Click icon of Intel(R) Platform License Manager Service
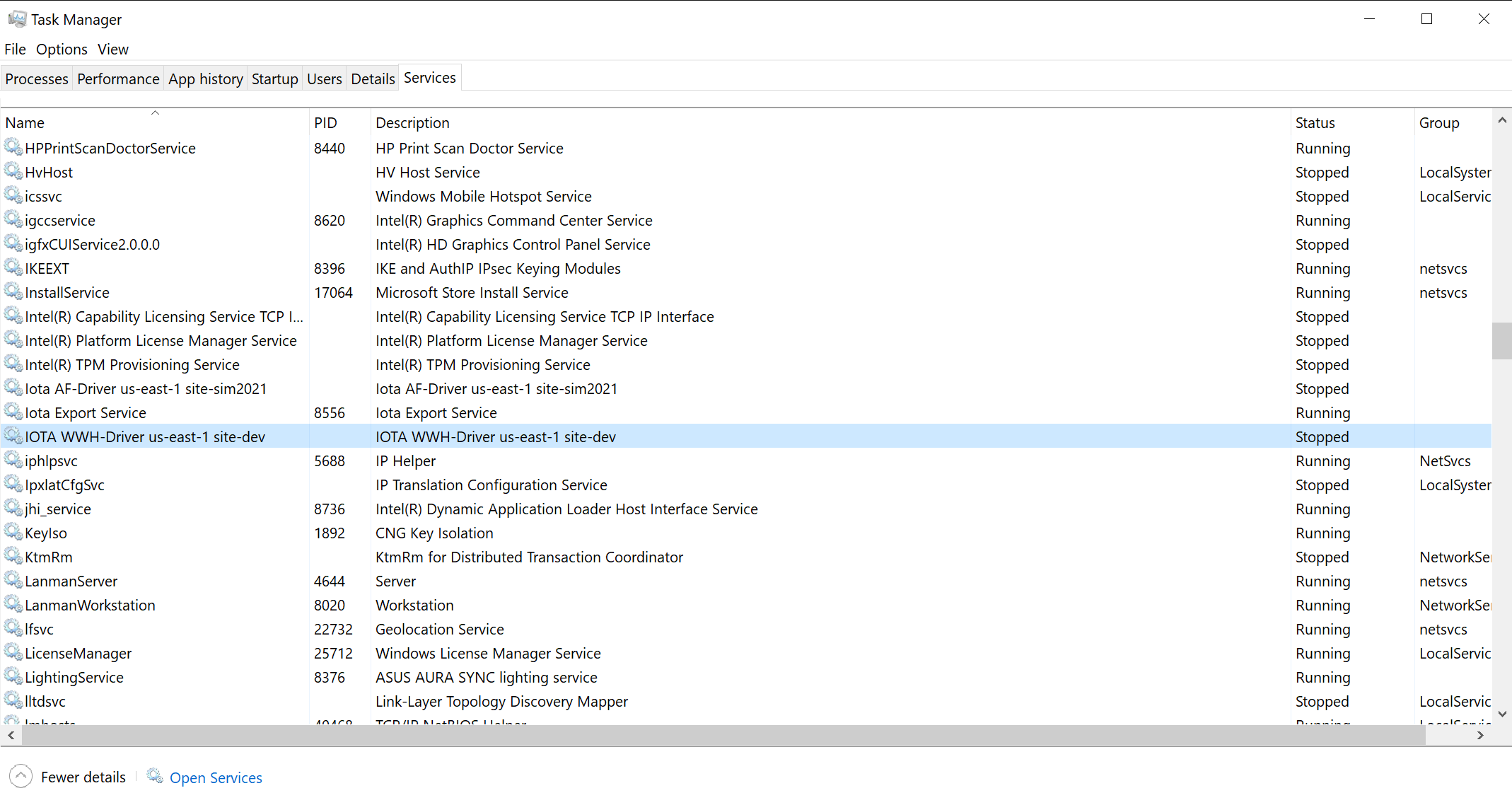1512x805 pixels. tap(13, 340)
